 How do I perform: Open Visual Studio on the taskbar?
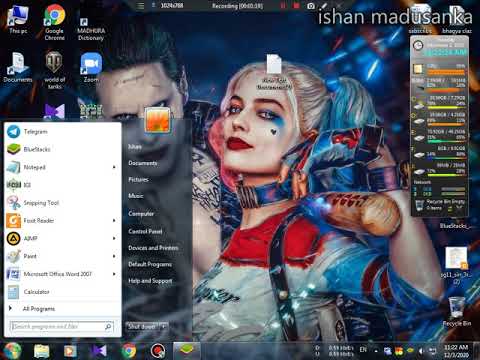[99, 351]
